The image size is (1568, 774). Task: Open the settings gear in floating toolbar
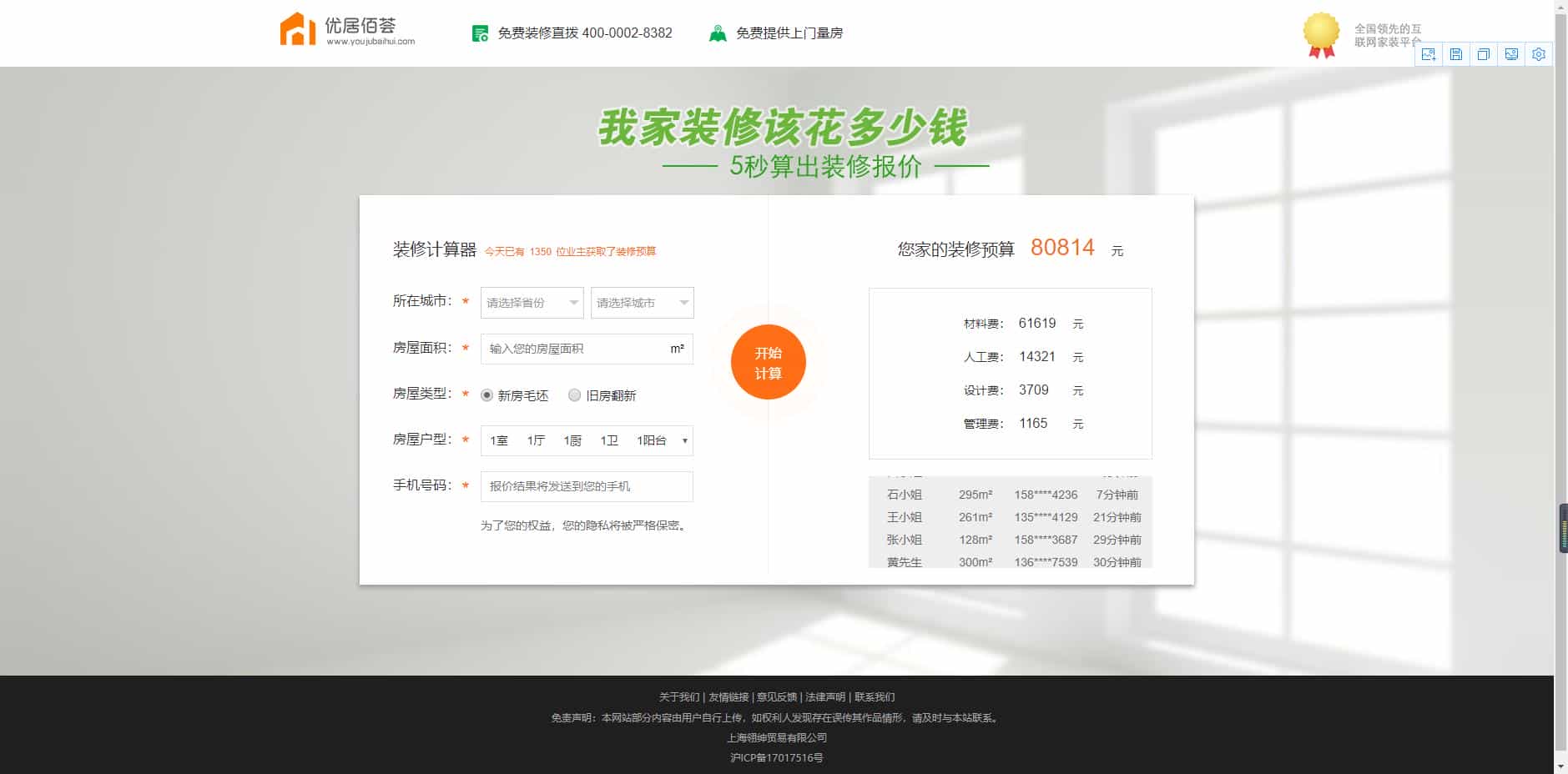tap(1539, 54)
